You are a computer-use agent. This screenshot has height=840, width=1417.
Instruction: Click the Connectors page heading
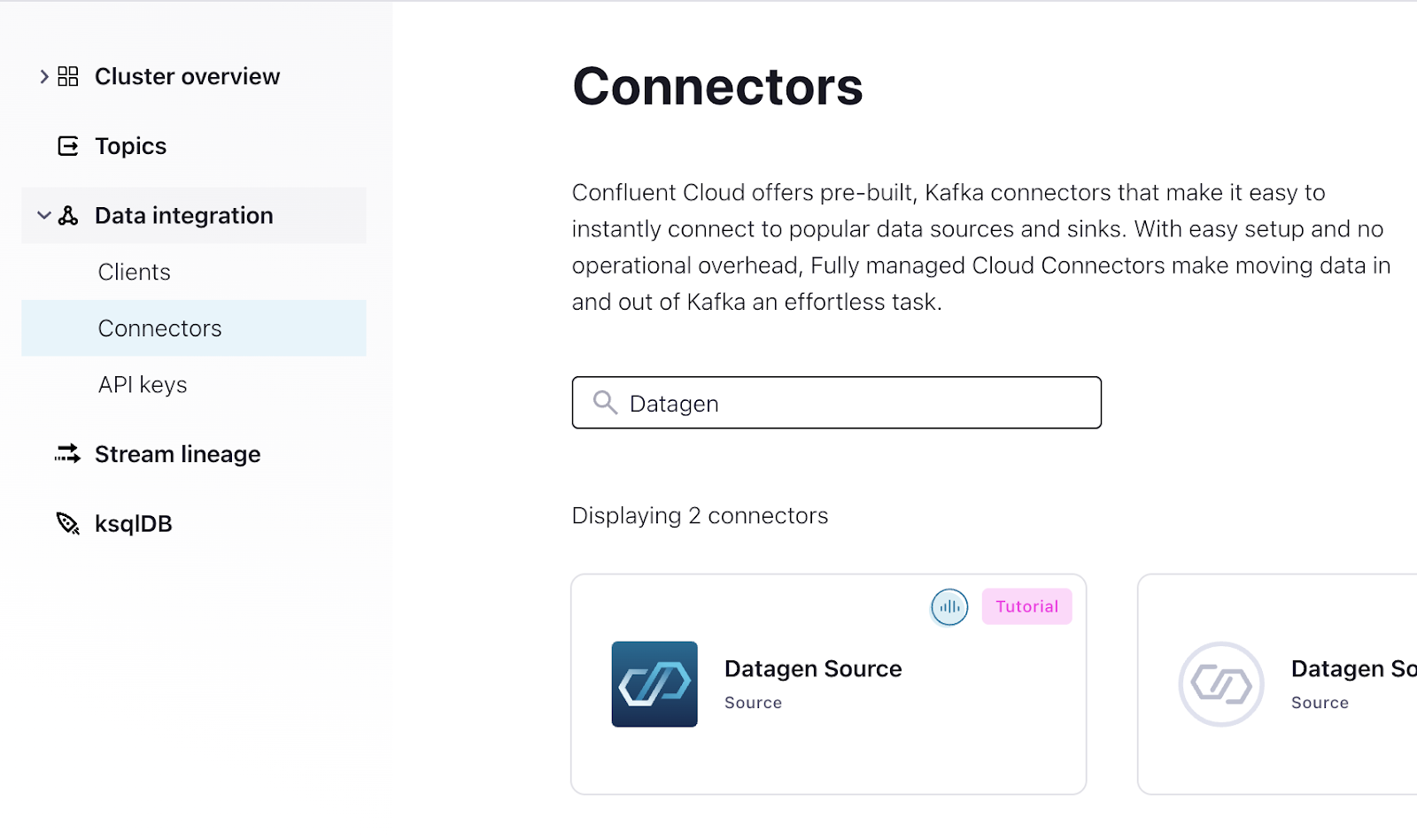(x=717, y=87)
